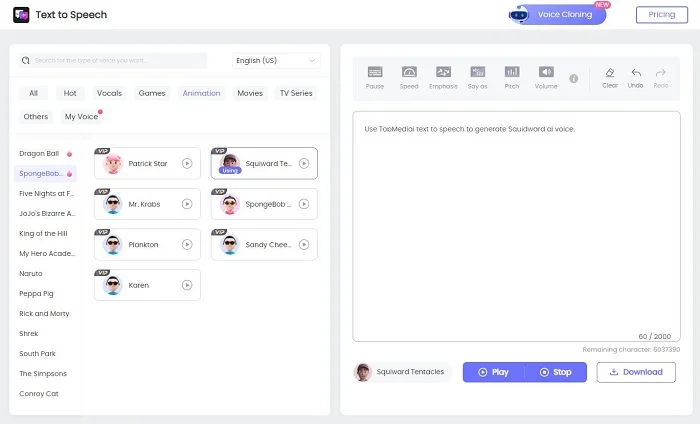Stop the speech playback

pos(556,372)
